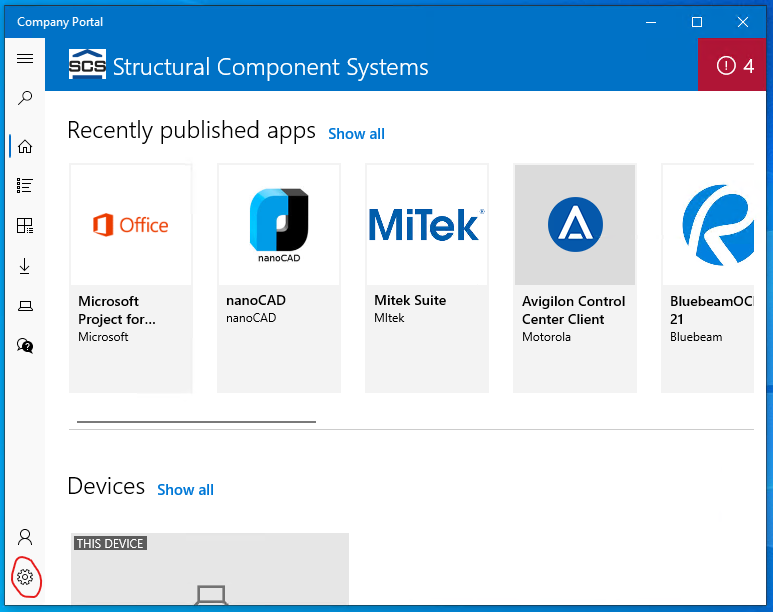This screenshot has width=773, height=612.
Task: Close the Company Portal window
Action: (x=742, y=22)
